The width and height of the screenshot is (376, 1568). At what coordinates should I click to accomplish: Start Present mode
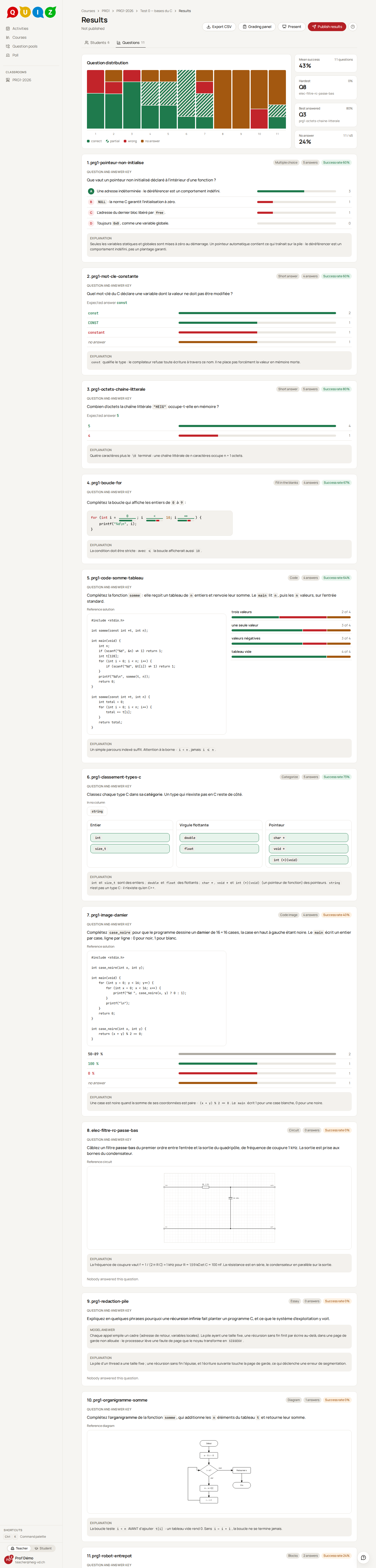291,27
